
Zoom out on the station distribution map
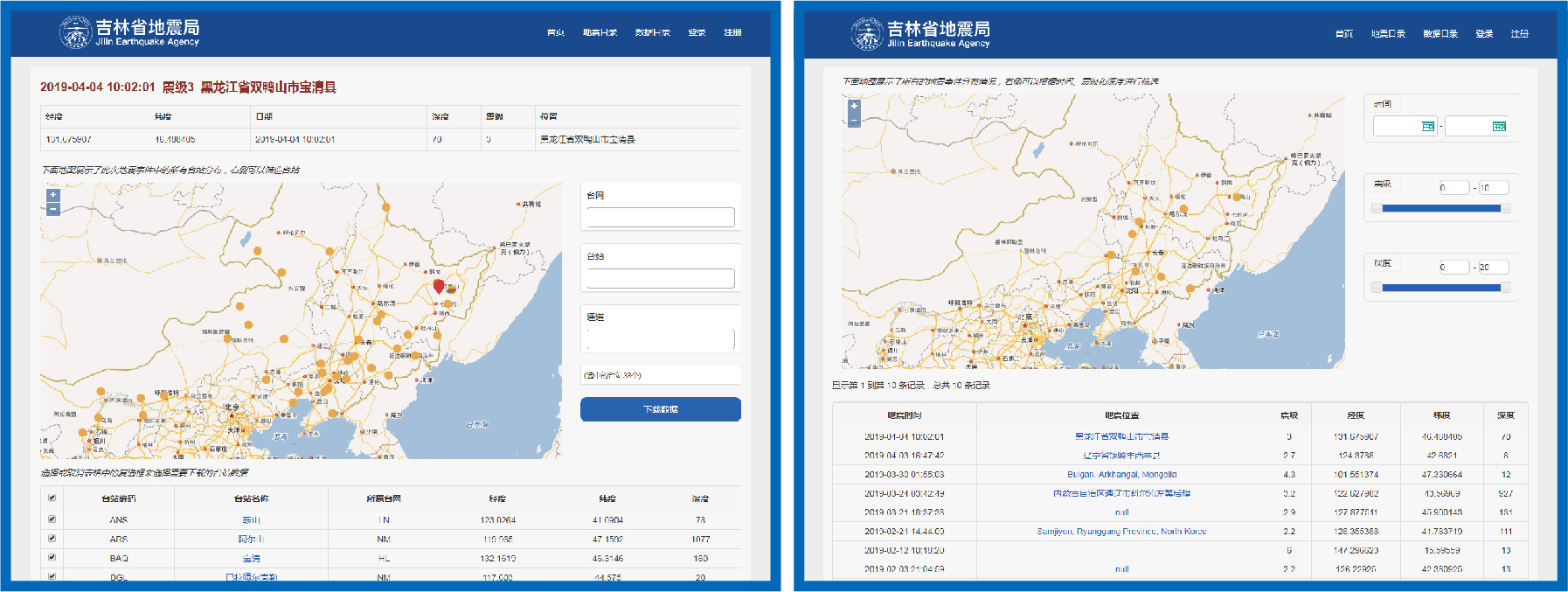(53, 209)
